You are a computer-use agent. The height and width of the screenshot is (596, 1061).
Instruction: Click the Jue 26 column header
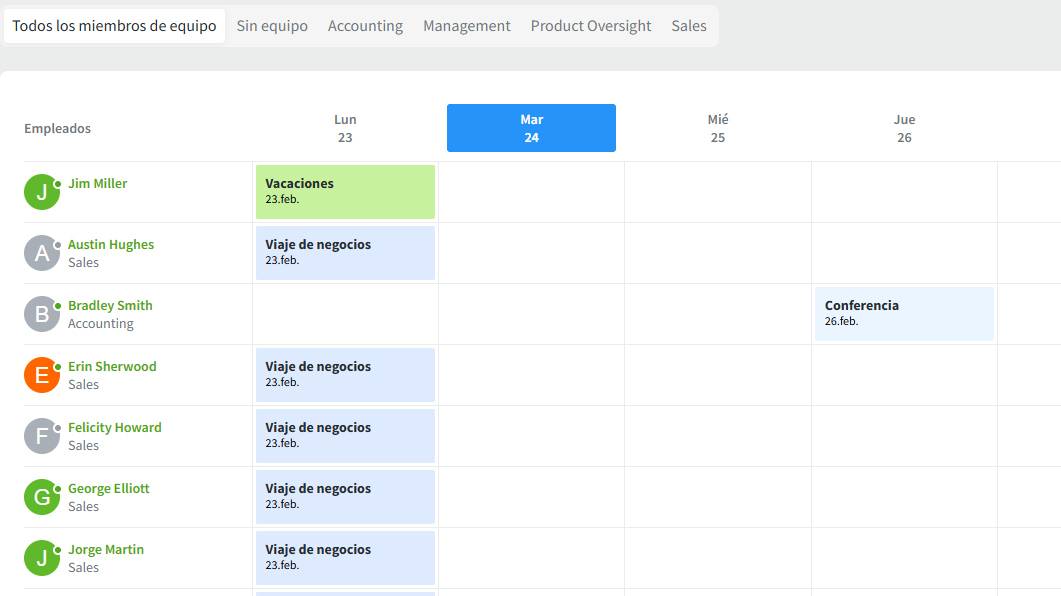tap(904, 128)
